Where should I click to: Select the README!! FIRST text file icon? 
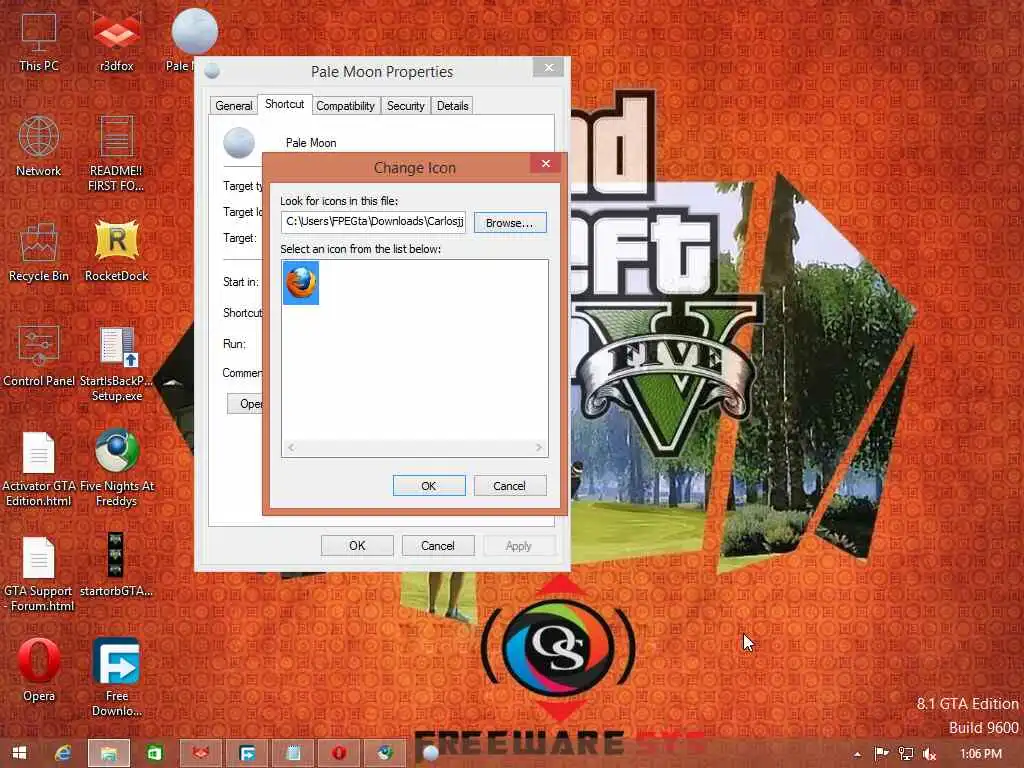(116, 153)
